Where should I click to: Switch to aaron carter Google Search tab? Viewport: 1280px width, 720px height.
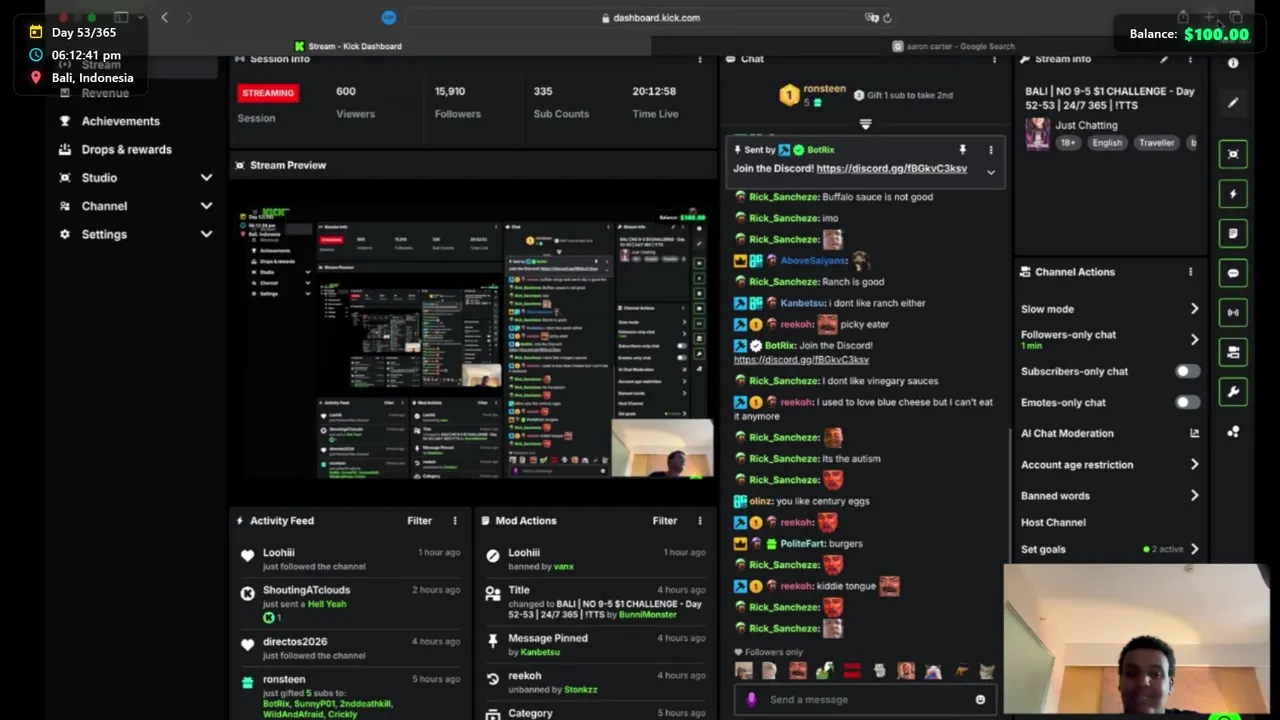[954, 46]
